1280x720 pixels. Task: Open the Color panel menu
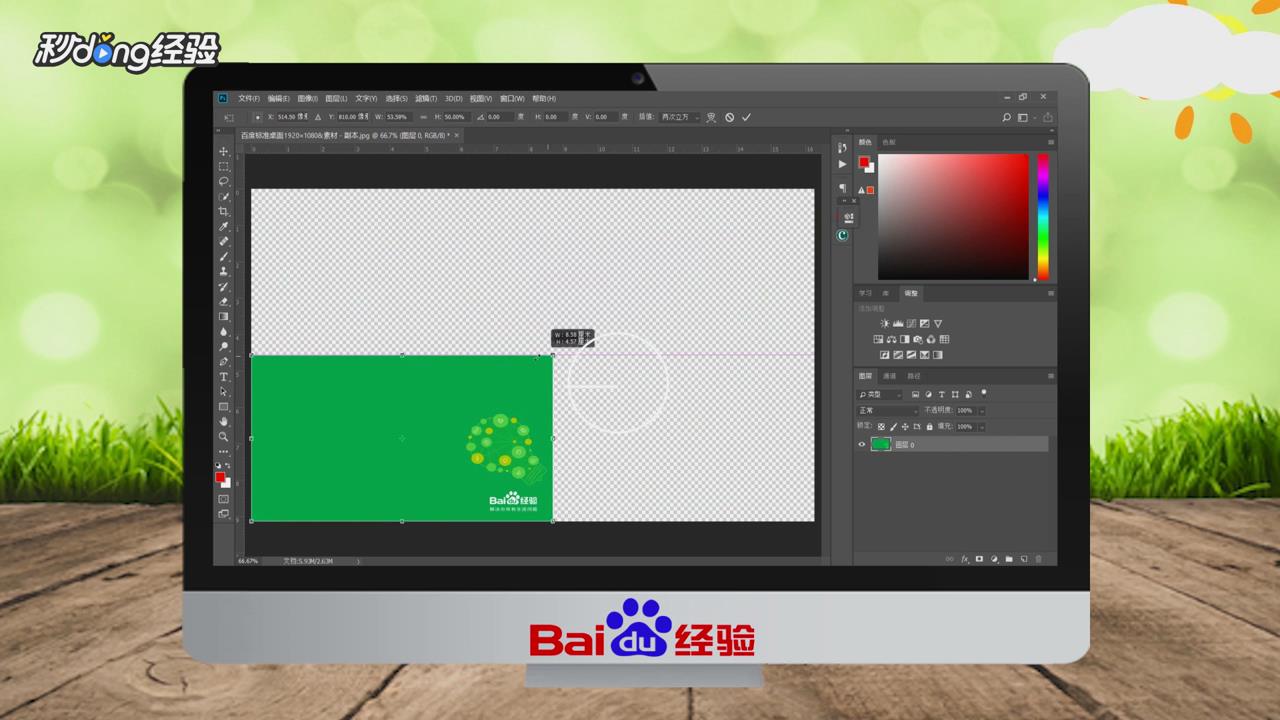click(x=1050, y=142)
